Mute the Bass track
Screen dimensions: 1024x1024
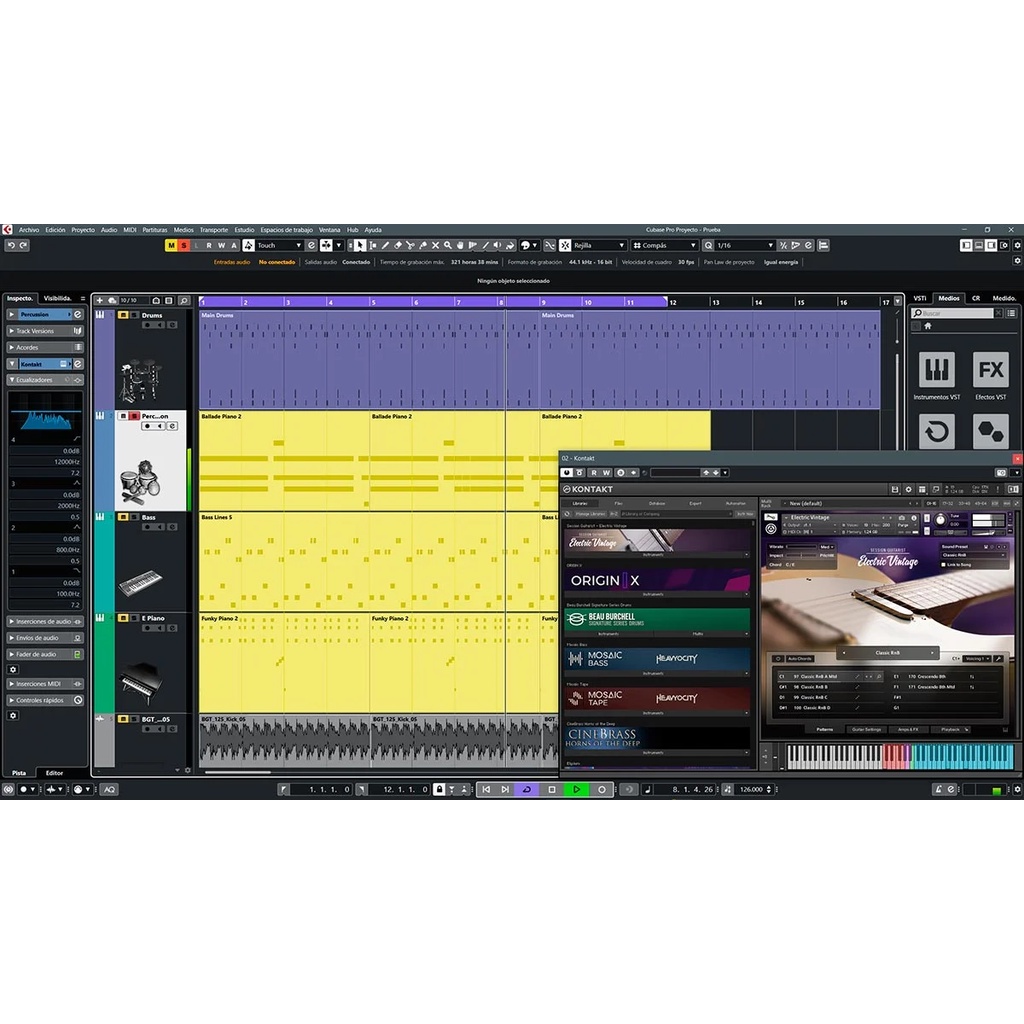[x=123, y=517]
